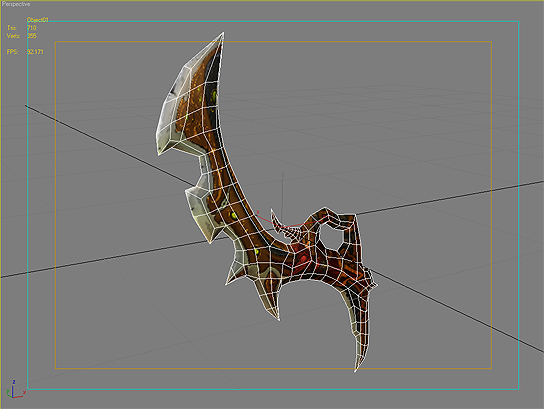Image resolution: width=544 pixels, height=409 pixels.
Task: Open the Perspective viewport label menu
Action: (16, 4)
